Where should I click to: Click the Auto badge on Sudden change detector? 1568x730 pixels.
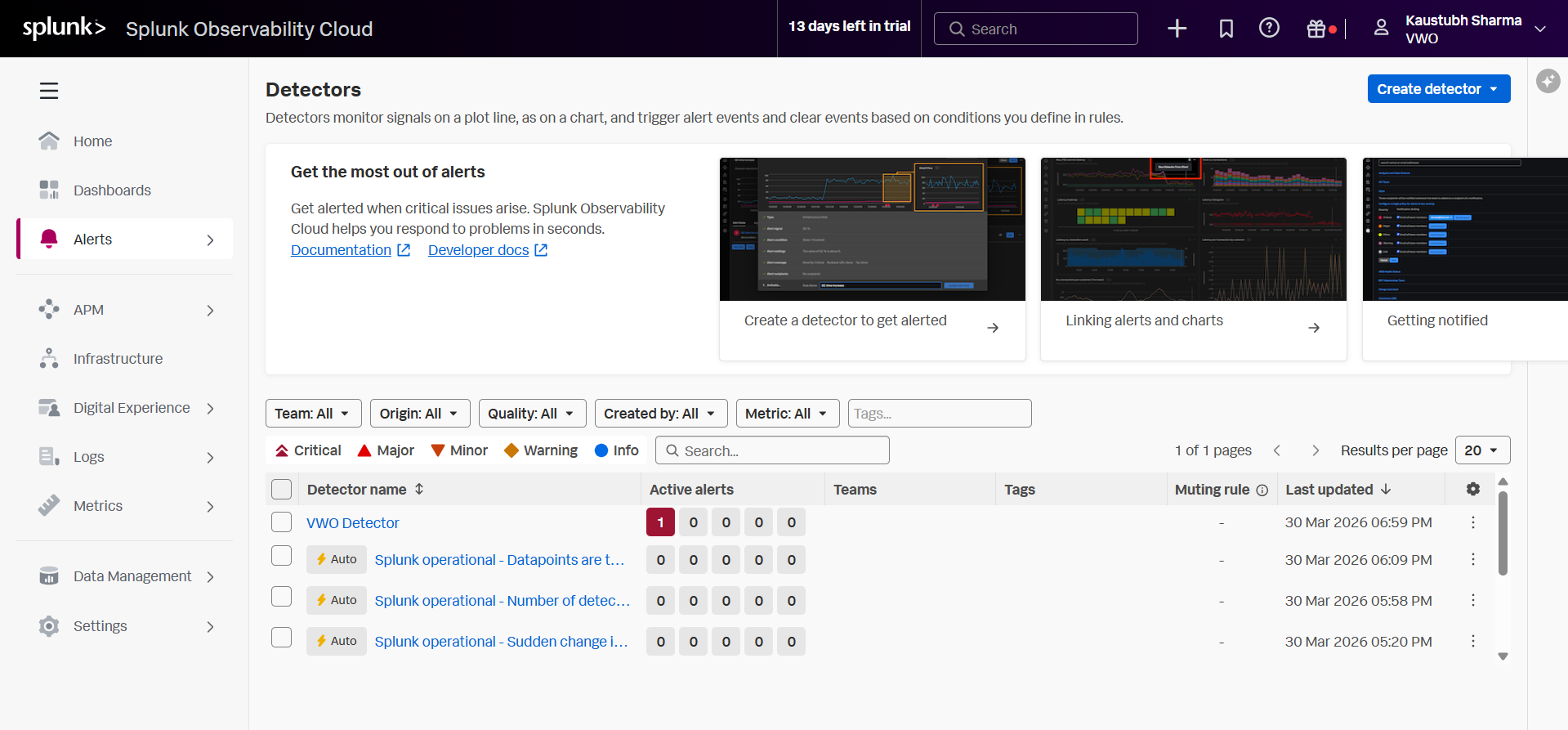(x=337, y=641)
